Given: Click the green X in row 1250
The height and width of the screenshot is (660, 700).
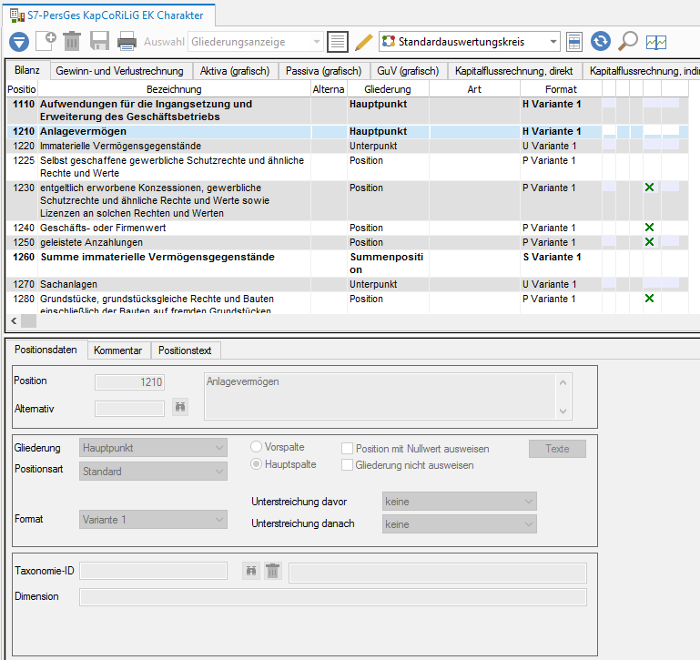Looking at the screenshot, I should tap(650, 242).
